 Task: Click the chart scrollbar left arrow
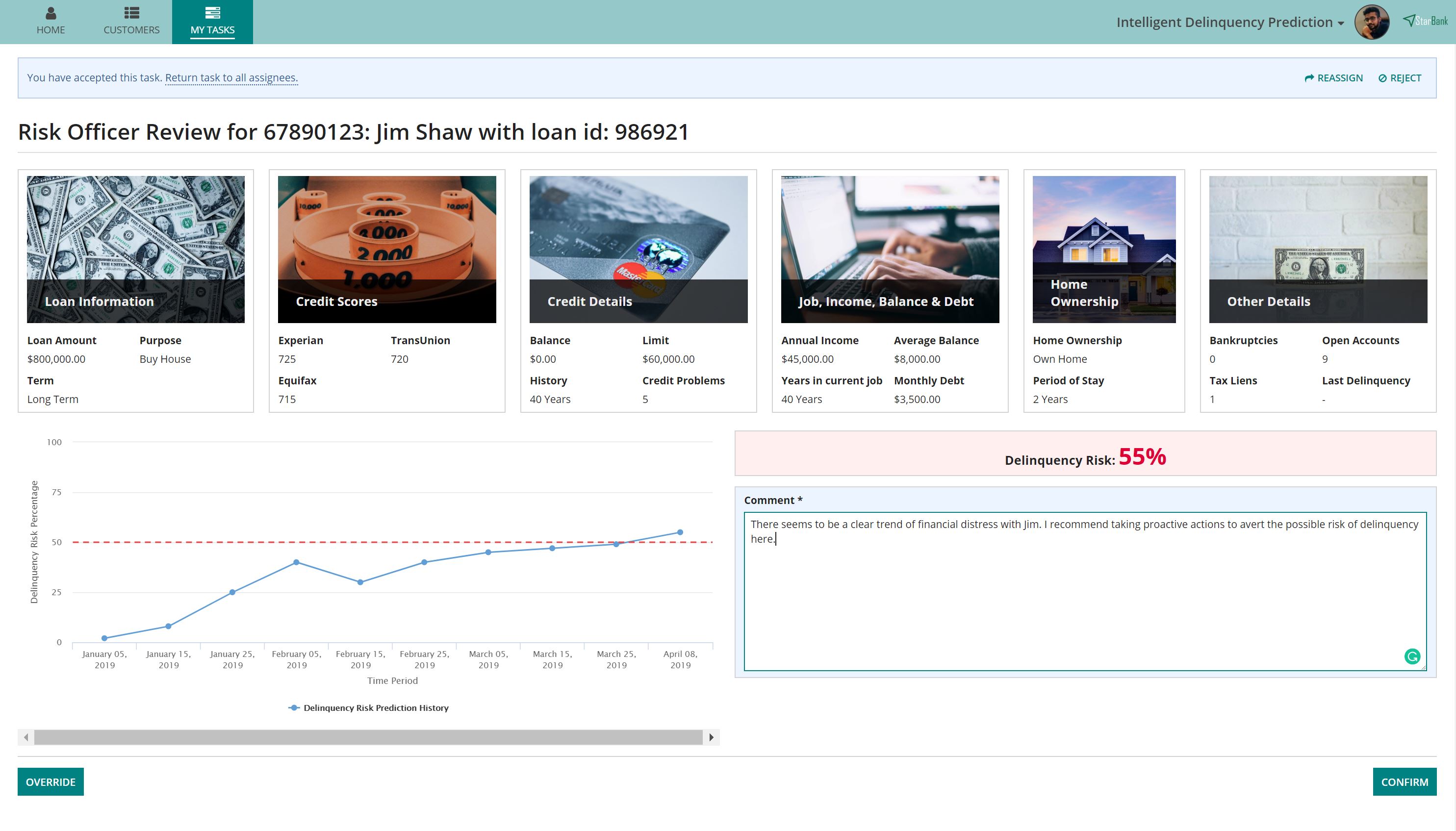26,737
